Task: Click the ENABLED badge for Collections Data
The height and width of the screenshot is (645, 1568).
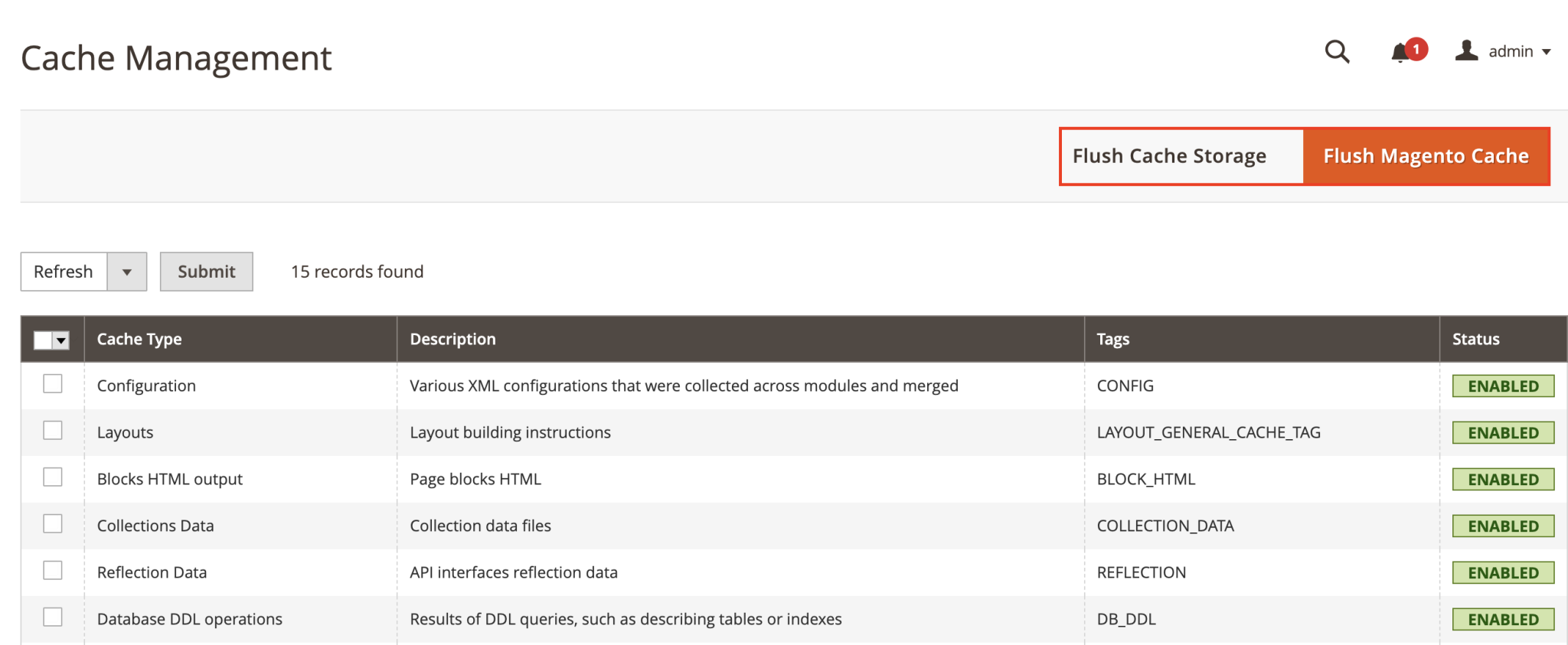Action: tap(1504, 526)
